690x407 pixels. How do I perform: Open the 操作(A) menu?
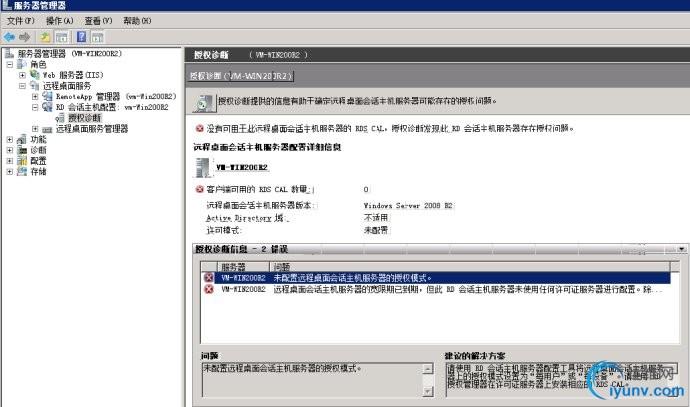click(x=59, y=21)
